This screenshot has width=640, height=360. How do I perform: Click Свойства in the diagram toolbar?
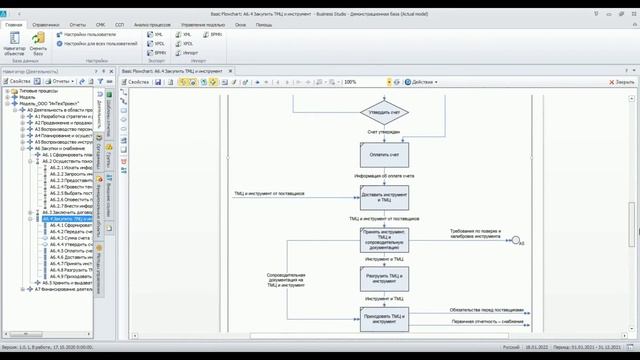pos(136,82)
